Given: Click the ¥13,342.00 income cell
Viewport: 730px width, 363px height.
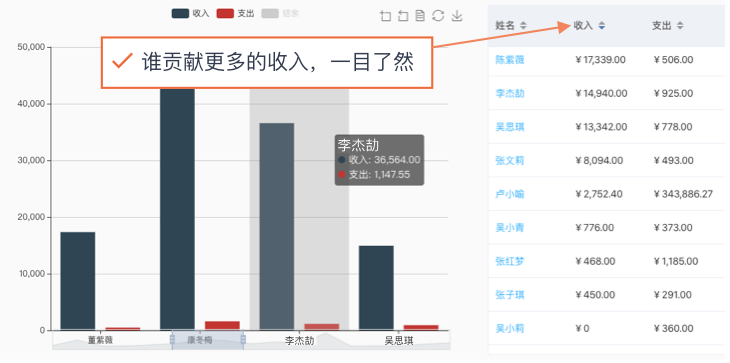Looking at the screenshot, I should (601, 127).
